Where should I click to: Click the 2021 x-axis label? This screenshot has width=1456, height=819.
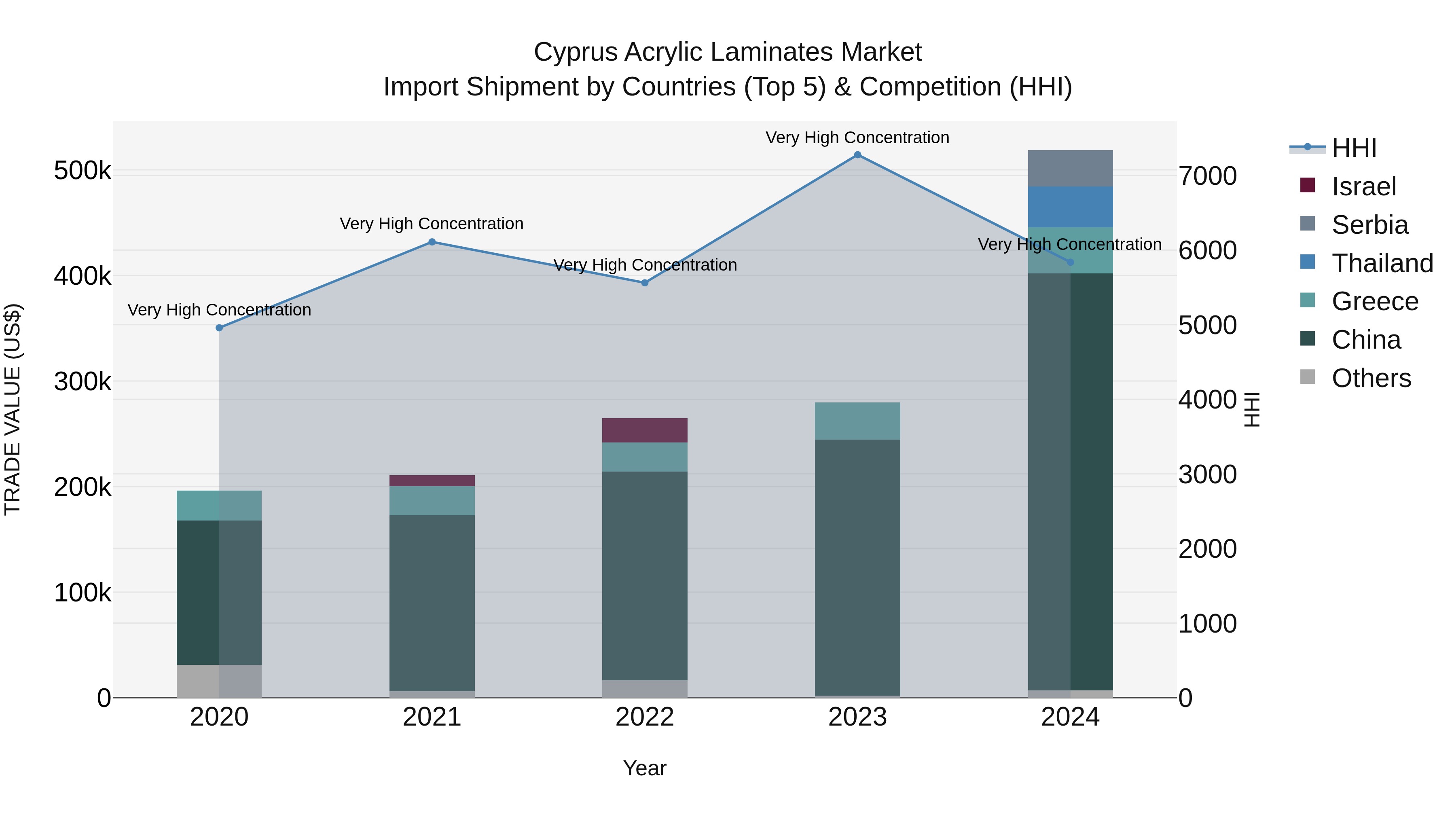432,717
